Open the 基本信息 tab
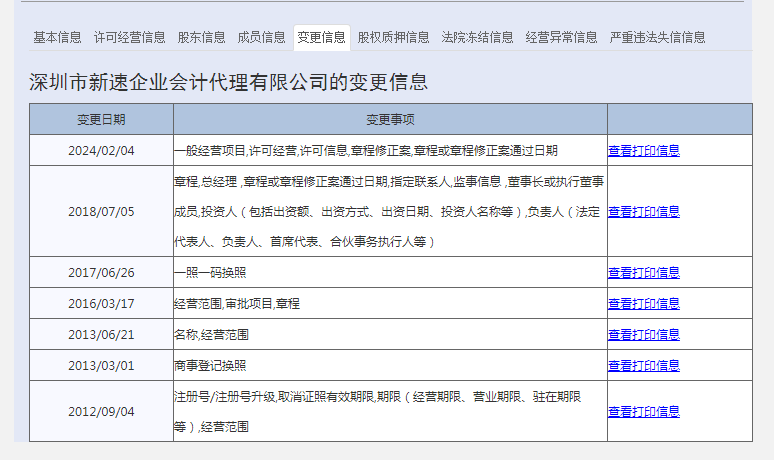The width and height of the screenshot is (779, 460). point(57,37)
